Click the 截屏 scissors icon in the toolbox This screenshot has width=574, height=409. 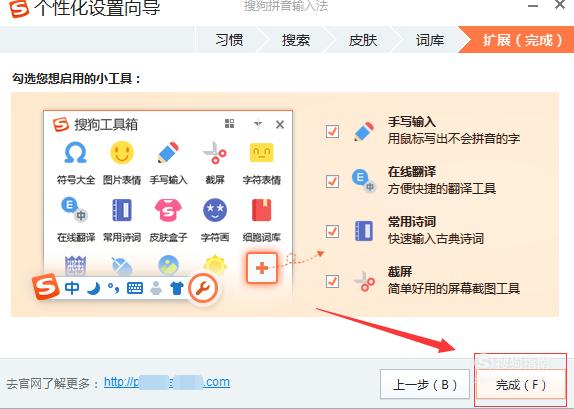click(x=215, y=152)
